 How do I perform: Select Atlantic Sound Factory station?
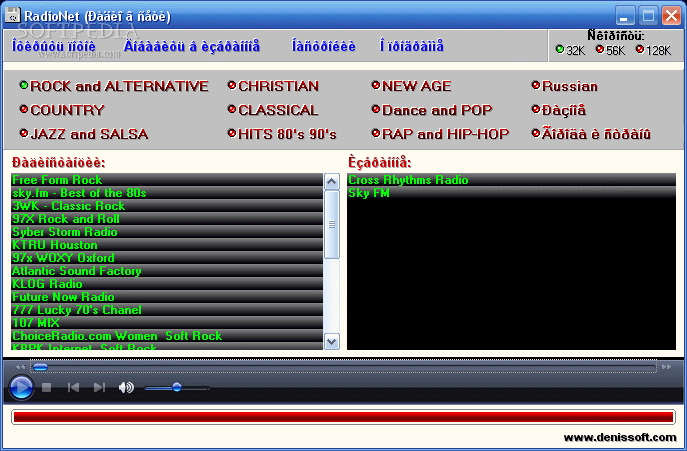[x=167, y=271]
